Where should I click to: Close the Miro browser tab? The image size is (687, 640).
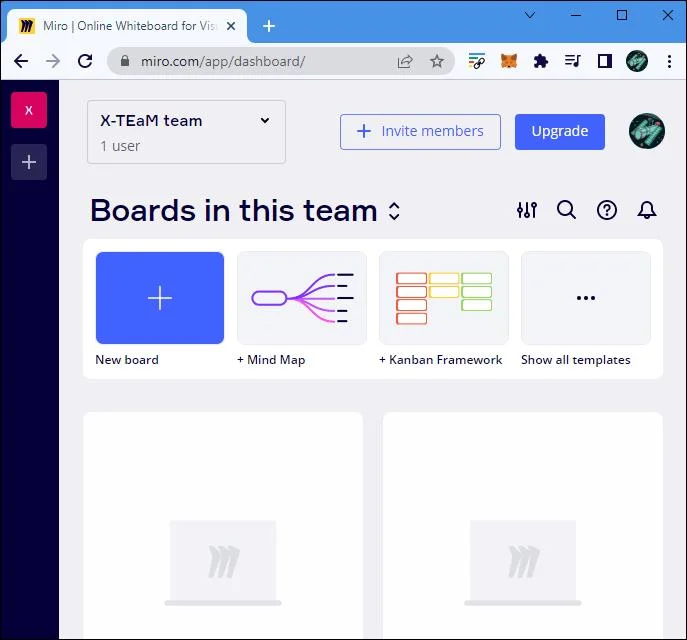point(231,26)
